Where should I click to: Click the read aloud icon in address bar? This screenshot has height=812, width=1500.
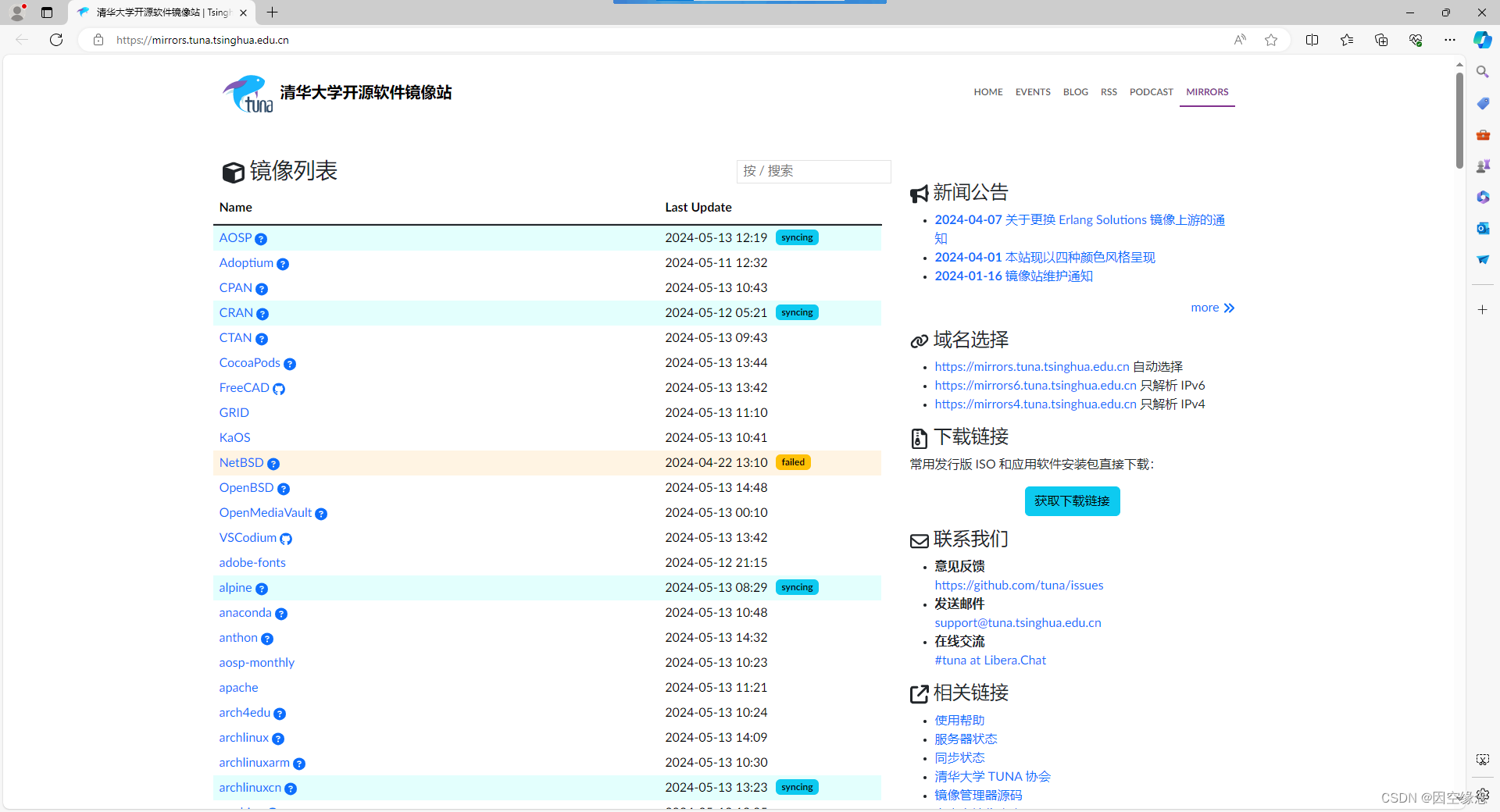[1240, 40]
